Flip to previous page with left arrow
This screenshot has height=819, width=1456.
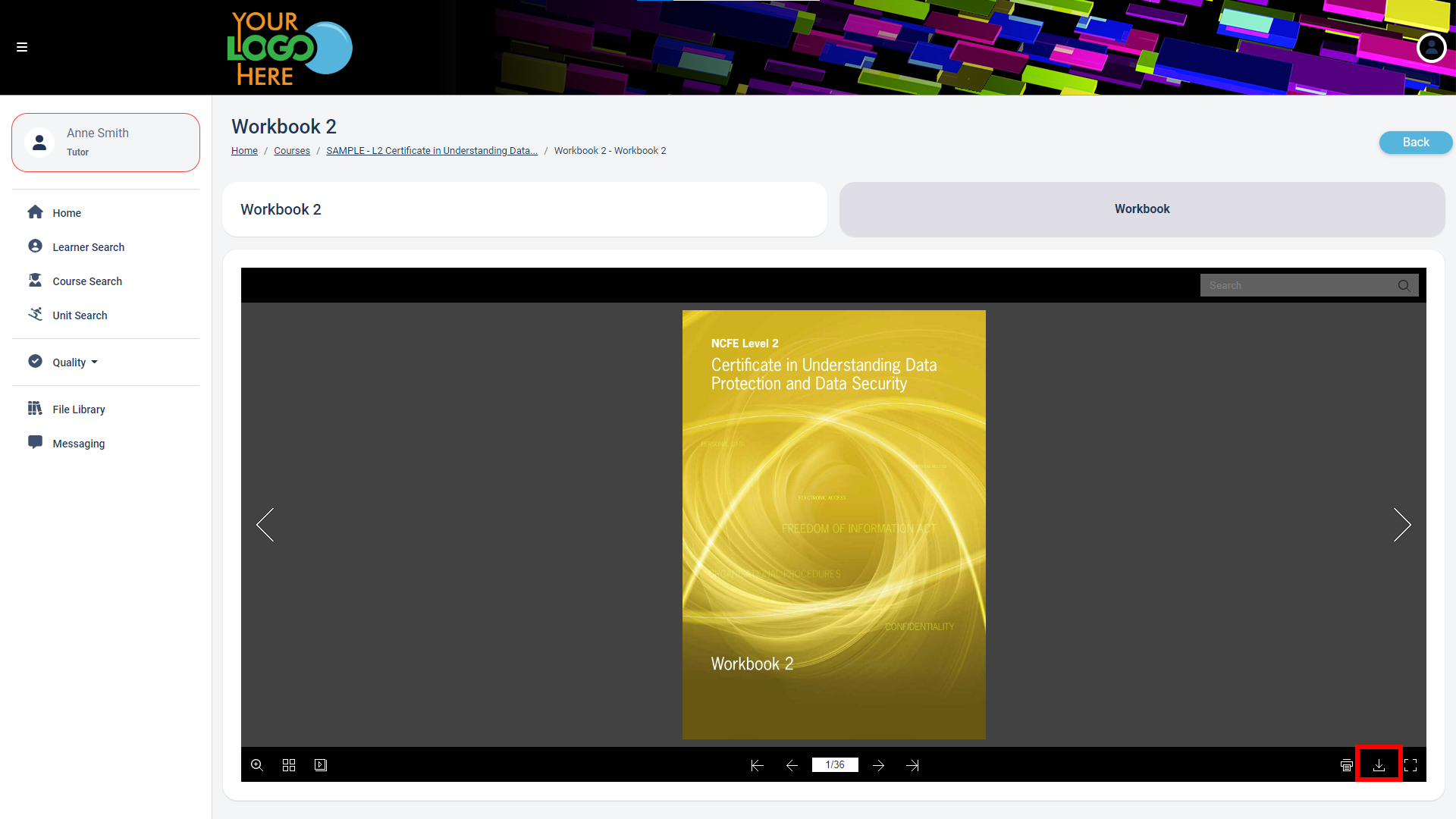(265, 525)
